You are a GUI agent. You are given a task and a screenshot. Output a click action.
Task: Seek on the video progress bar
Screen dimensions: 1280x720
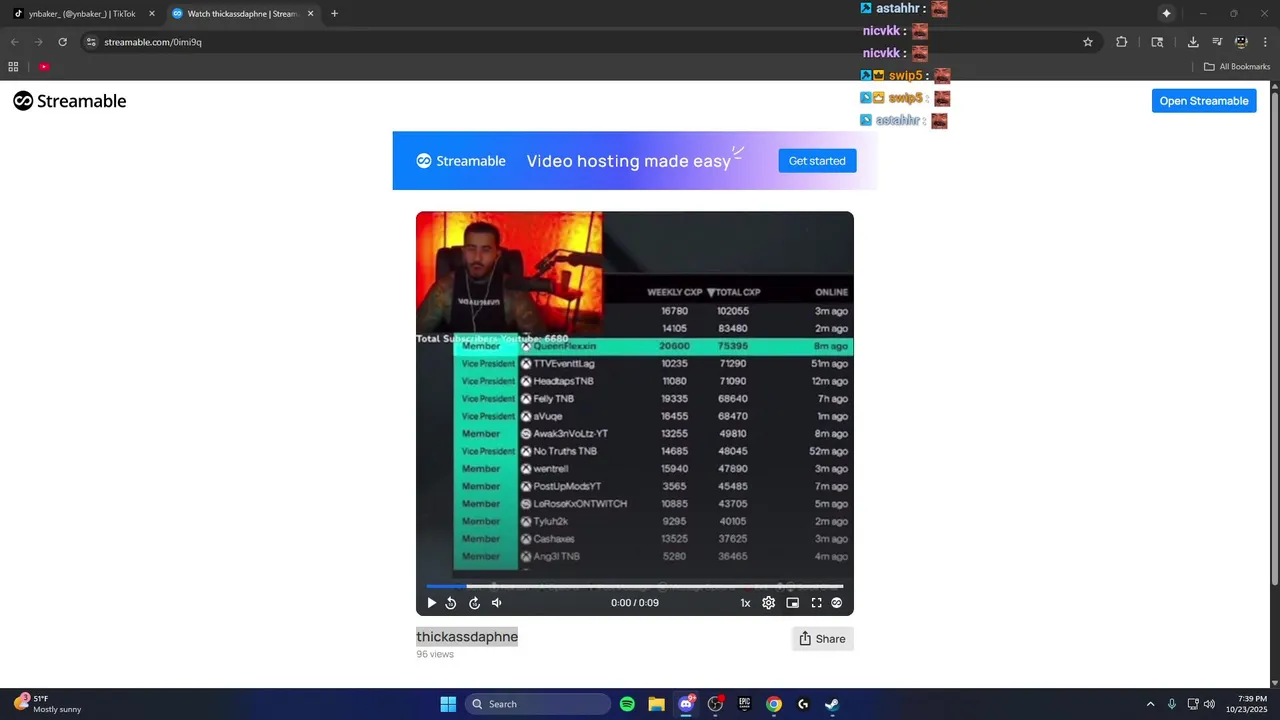(x=635, y=586)
